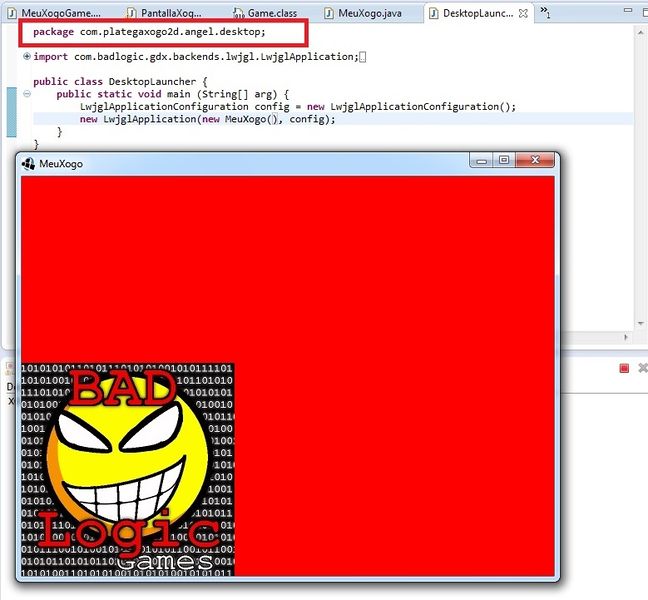Viewport: 648px width, 600px height.
Task: Minimize the MeuXogo game window
Action: [x=481, y=160]
